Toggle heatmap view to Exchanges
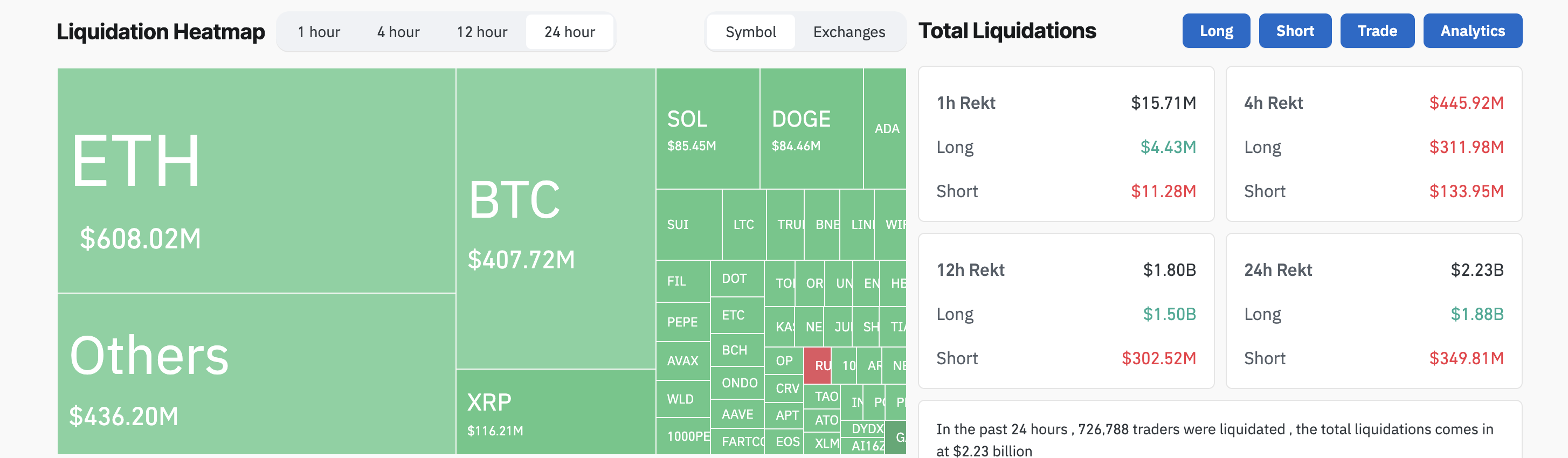The image size is (1568, 458). 848,32
